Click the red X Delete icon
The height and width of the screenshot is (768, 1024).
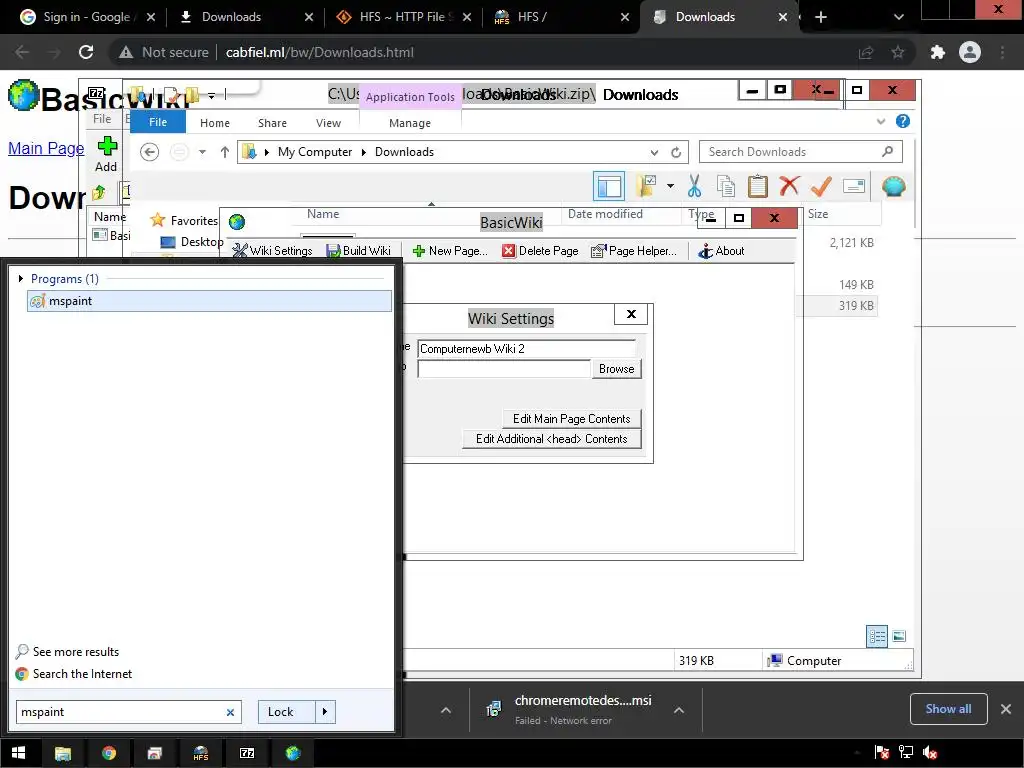pyautogui.click(x=789, y=186)
